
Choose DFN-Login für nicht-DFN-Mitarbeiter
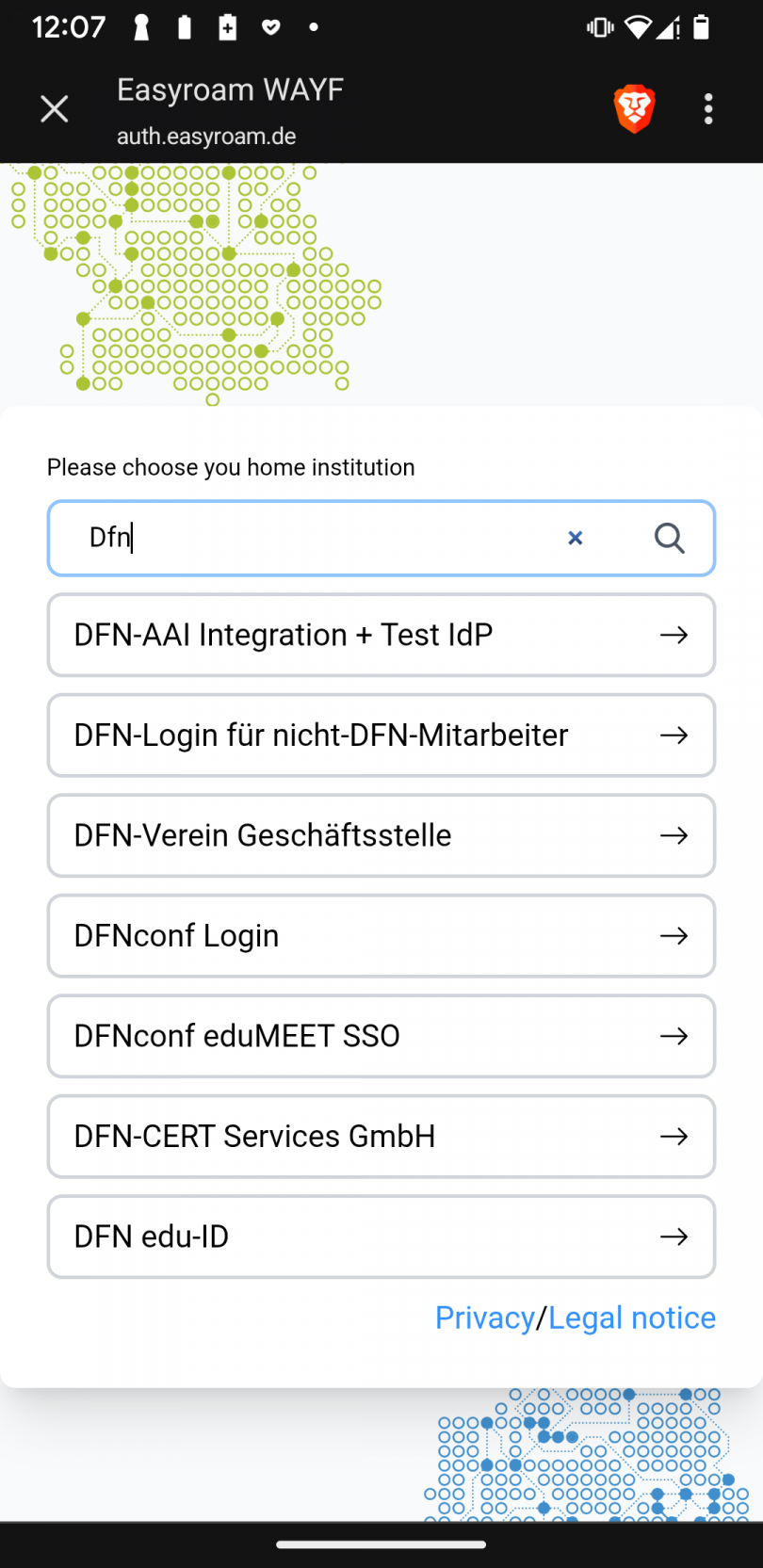click(x=320, y=736)
